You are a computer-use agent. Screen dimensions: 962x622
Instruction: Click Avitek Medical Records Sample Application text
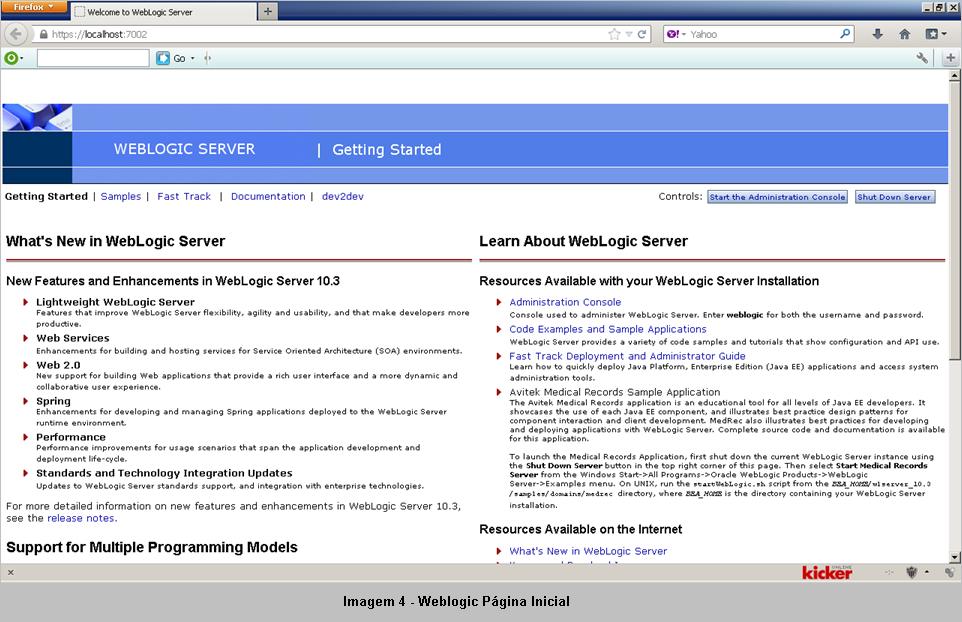[x=615, y=392]
